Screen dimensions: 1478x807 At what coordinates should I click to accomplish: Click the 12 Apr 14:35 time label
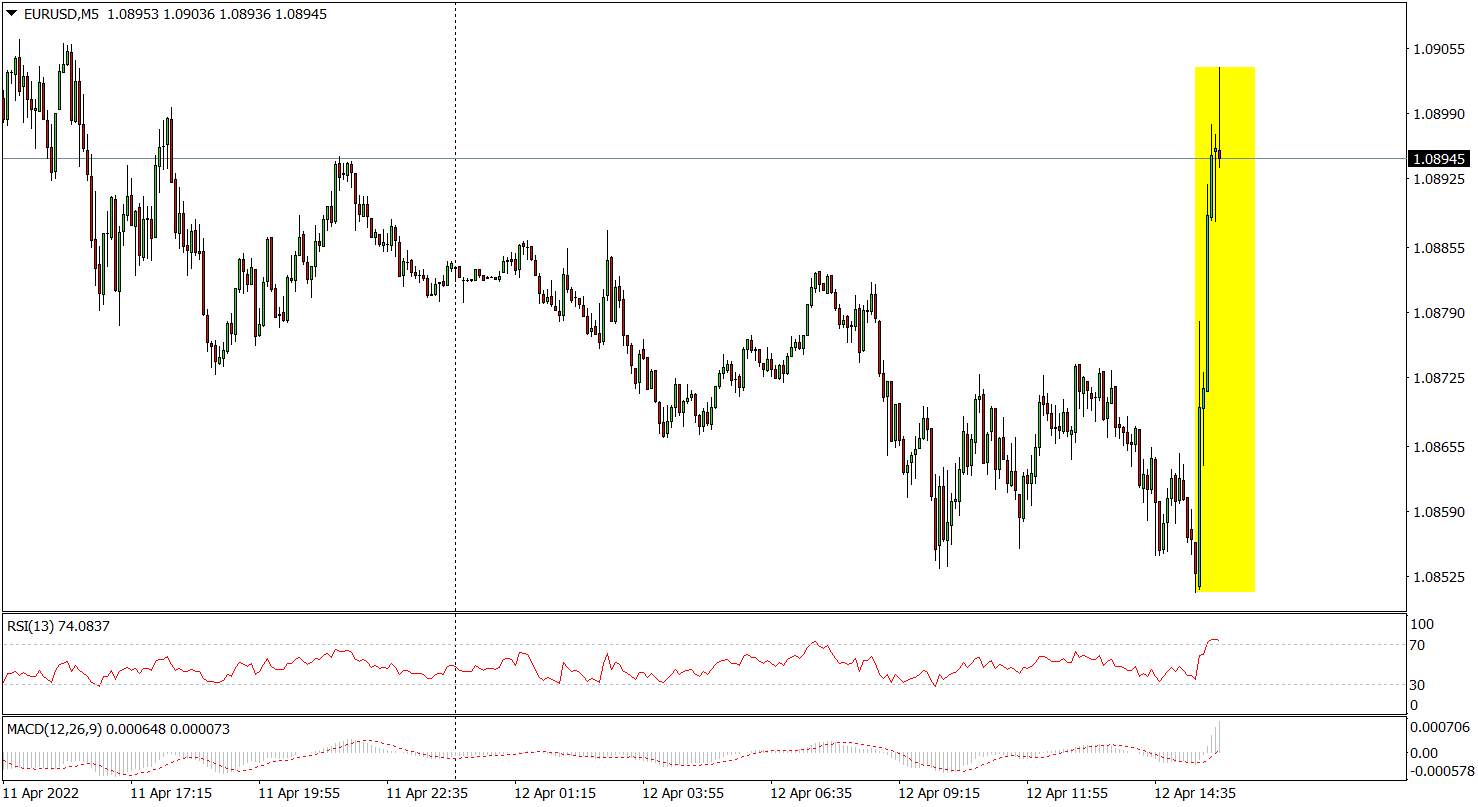click(x=1195, y=793)
